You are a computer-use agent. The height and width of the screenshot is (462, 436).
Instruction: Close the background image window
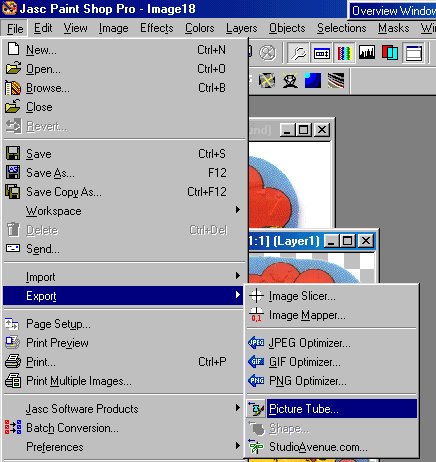tap(322, 130)
